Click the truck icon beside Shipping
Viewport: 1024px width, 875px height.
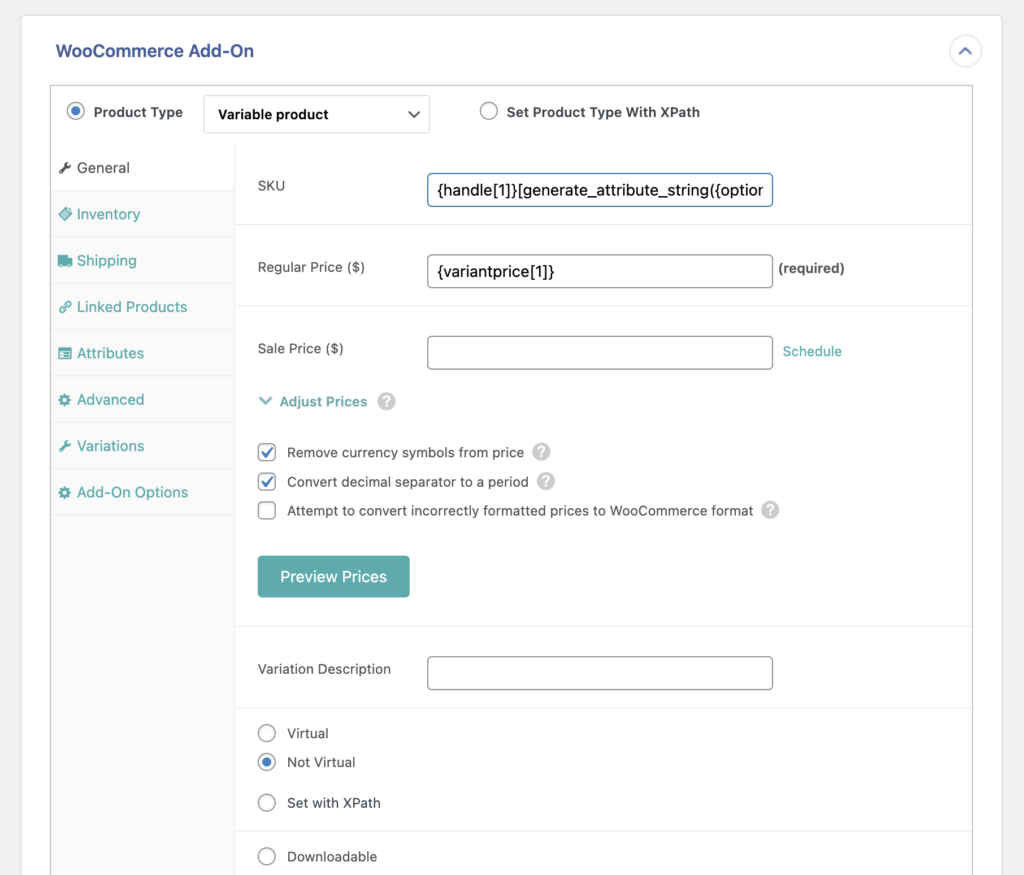click(x=66, y=260)
